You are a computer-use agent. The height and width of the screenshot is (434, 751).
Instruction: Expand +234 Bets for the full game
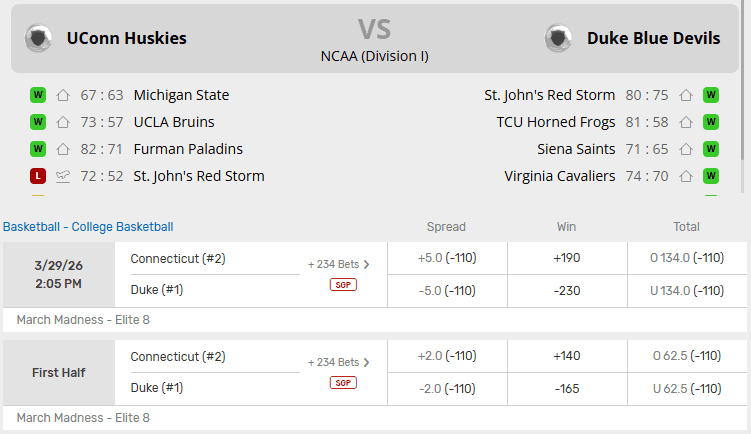point(339,265)
